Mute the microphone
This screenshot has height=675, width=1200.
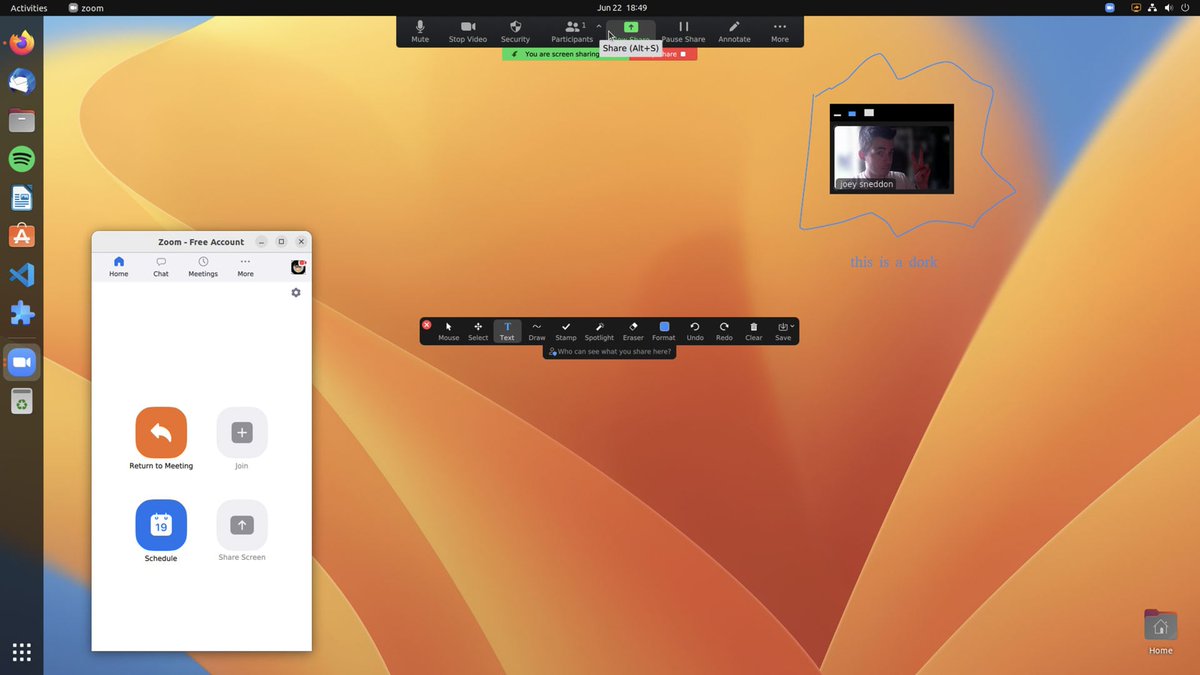(419, 30)
